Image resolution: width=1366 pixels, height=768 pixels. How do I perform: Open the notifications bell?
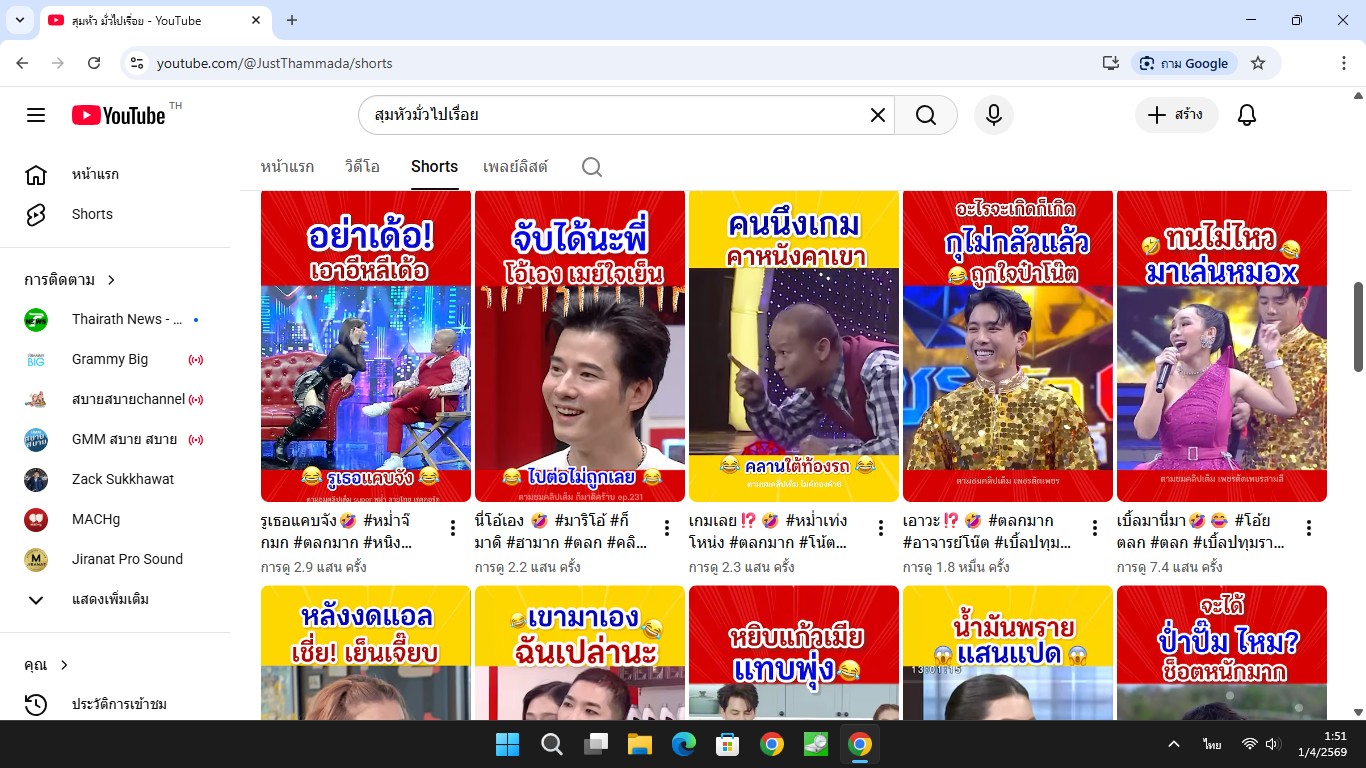1246,115
